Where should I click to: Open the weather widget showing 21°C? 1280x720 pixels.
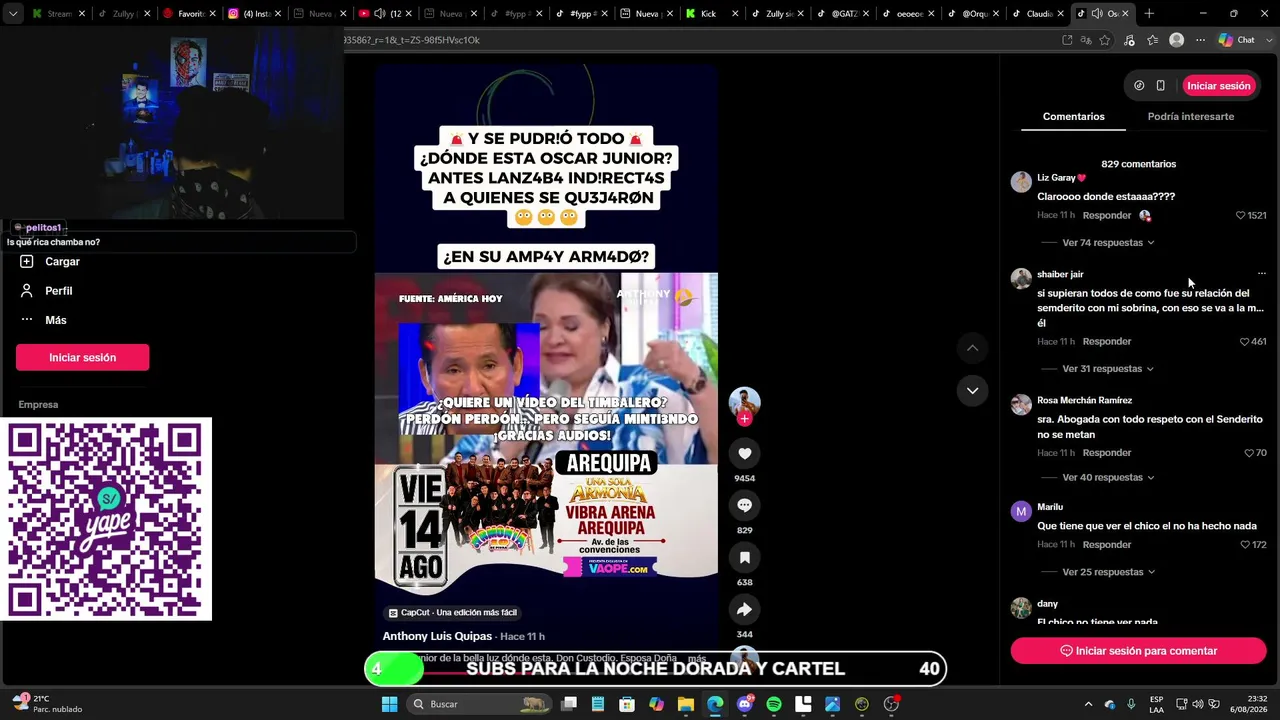pos(47,704)
